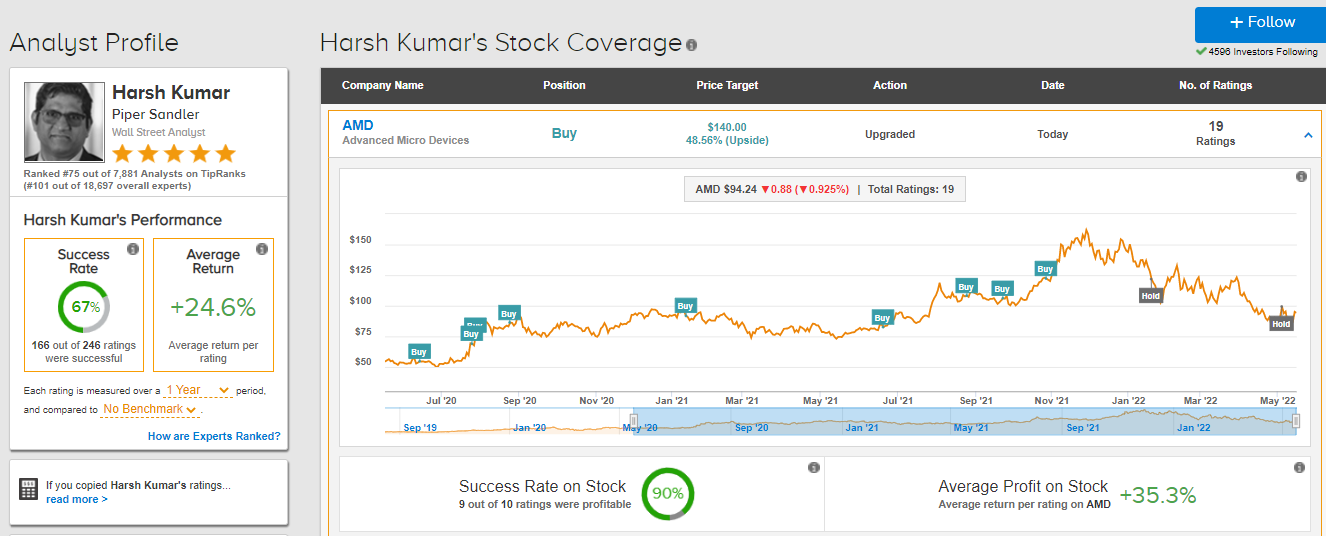
Task: Click the Average Return info icon
Action: tap(262, 249)
